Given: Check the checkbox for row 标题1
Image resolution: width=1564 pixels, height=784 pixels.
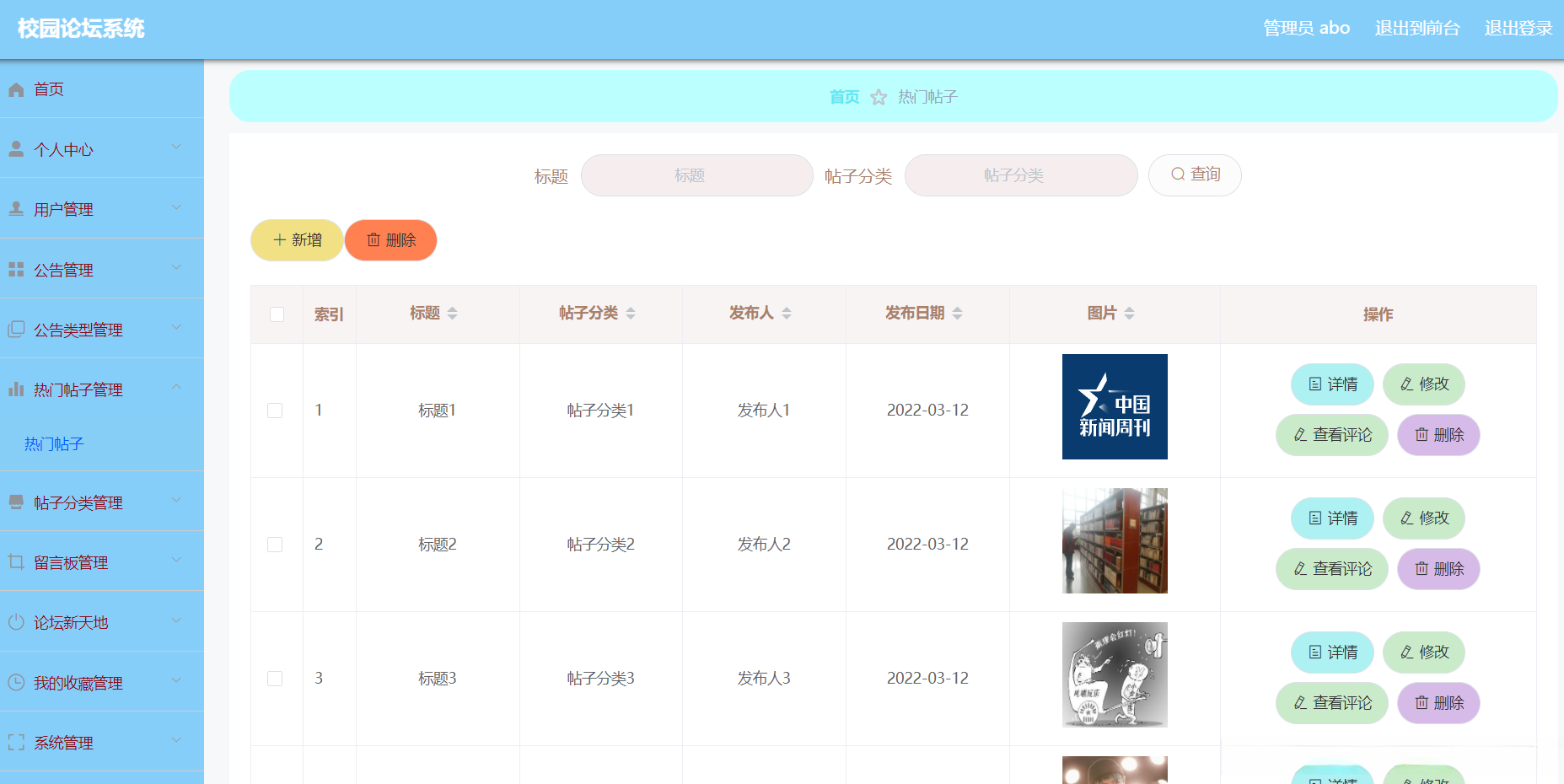Looking at the screenshot, I should (x=275, y=411).
